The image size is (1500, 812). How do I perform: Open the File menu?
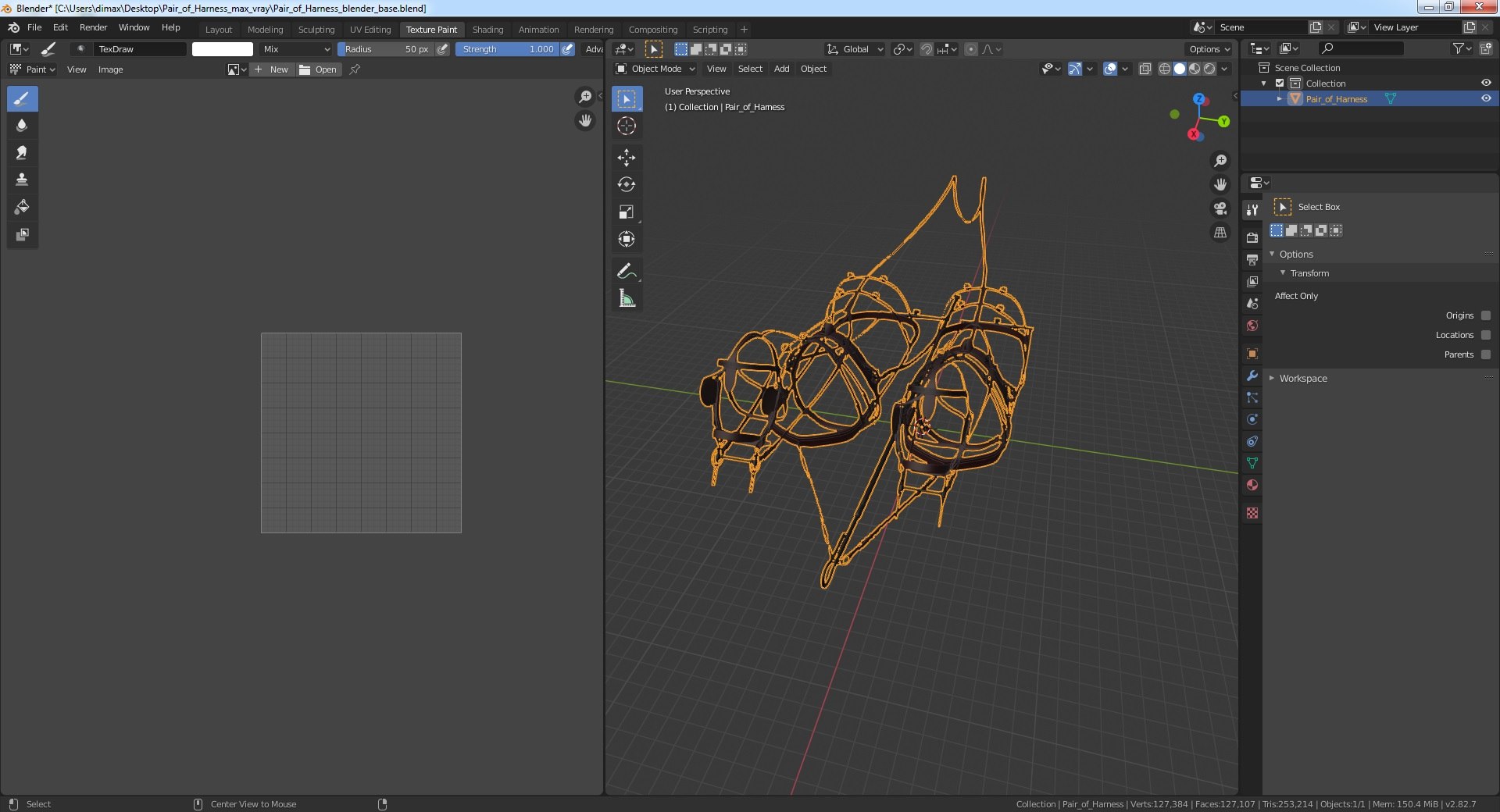(x=34, y=27)
